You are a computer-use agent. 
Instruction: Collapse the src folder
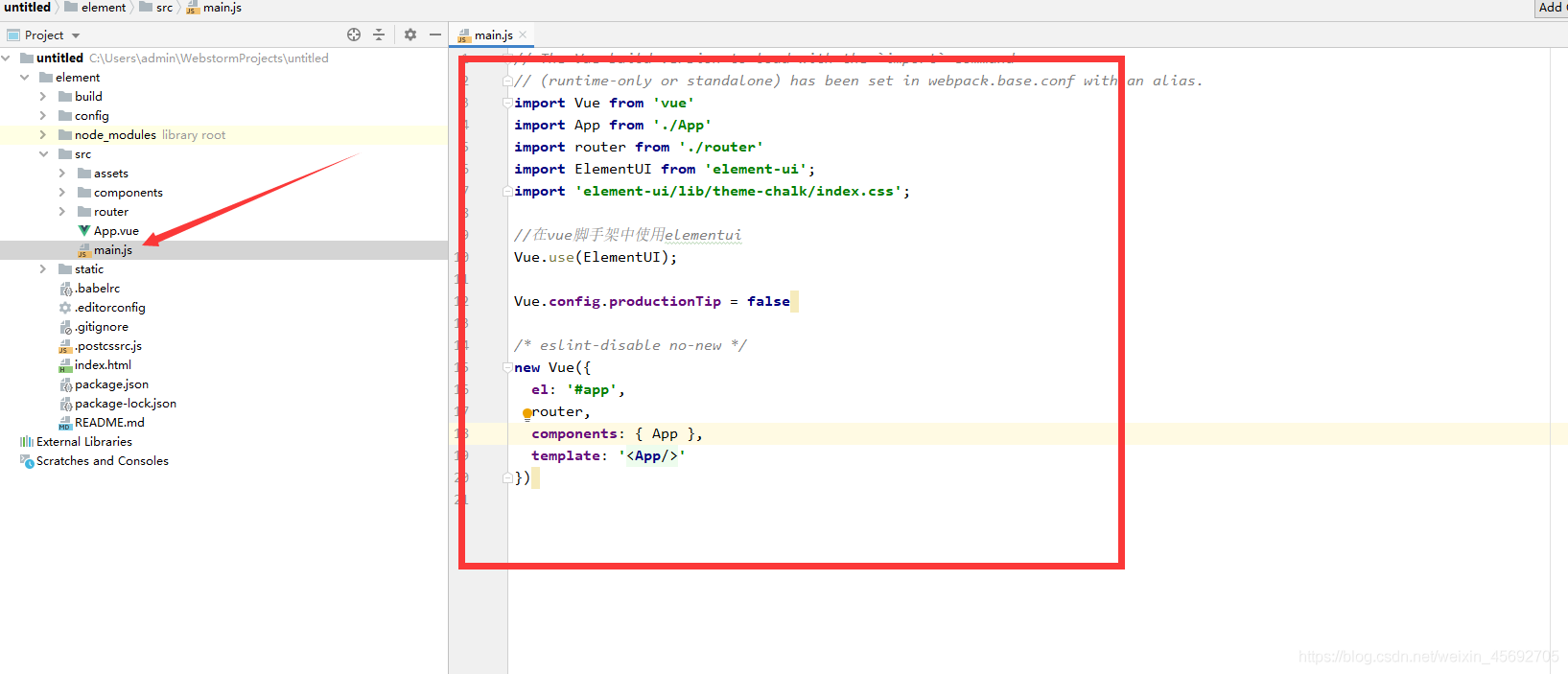tap(43, 154)
